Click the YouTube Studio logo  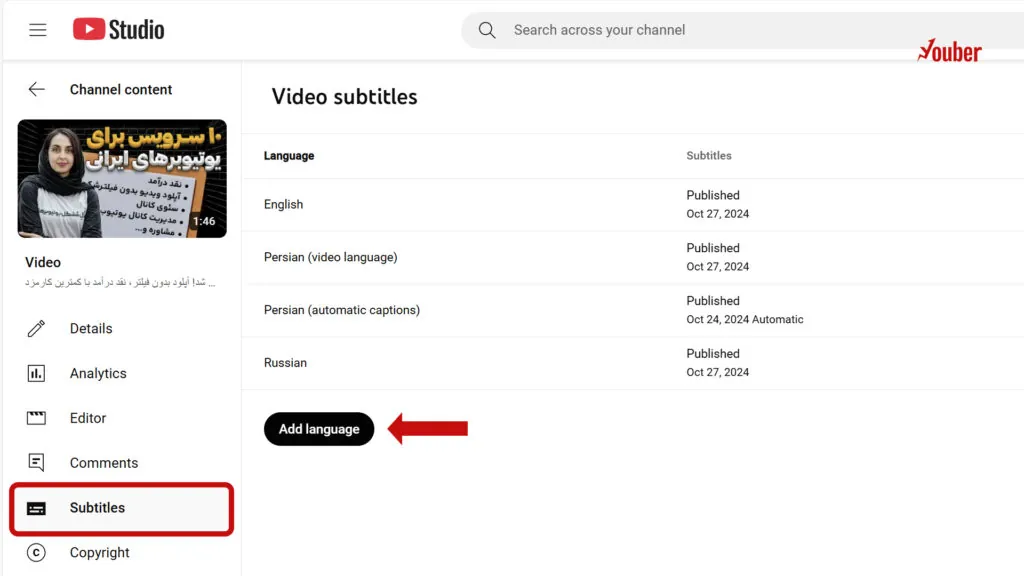pos(118,29)
